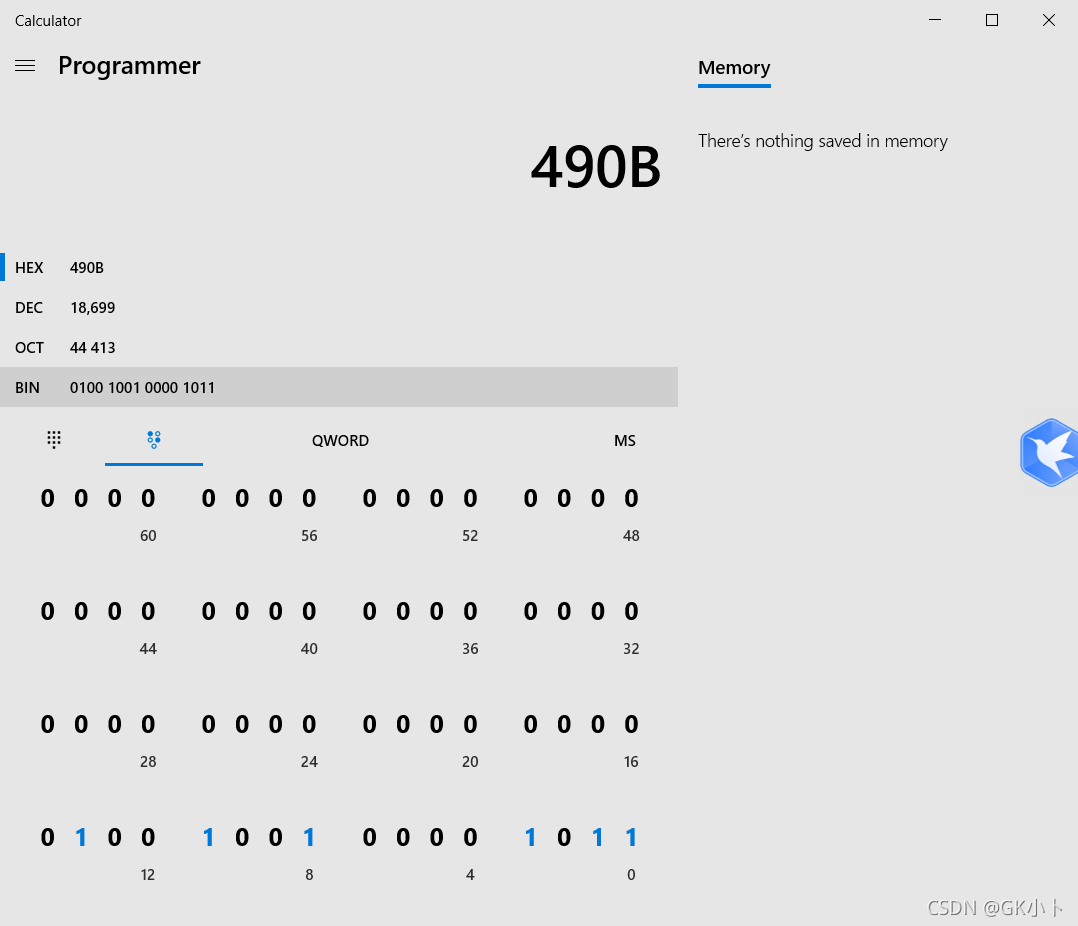
Task: Toggle bit 36 in the bit grid
Action: pyautogui.click(x=470, y=611)
